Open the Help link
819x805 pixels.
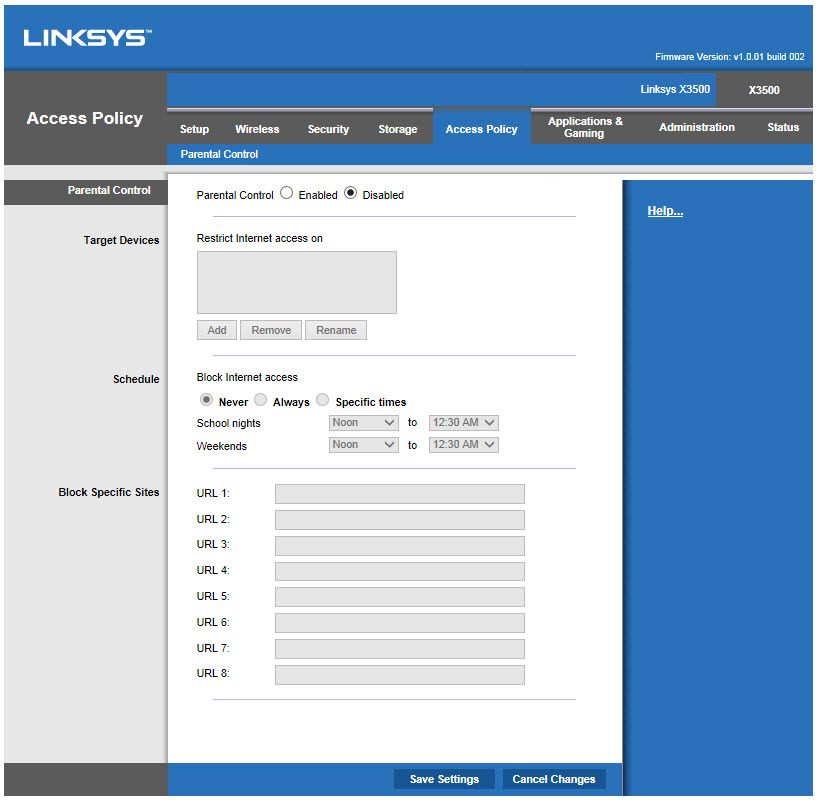coord(665,211)
